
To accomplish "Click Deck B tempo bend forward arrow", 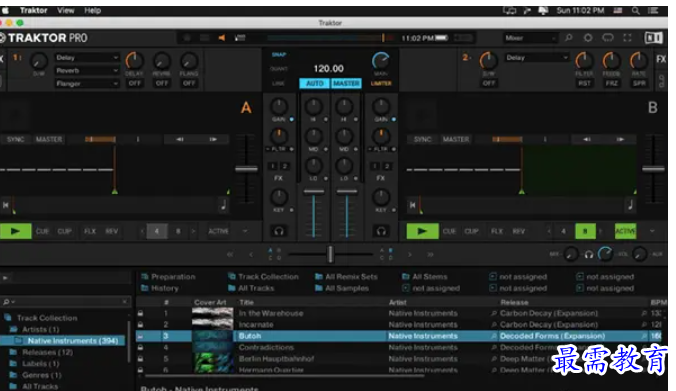I will point(620,139).
